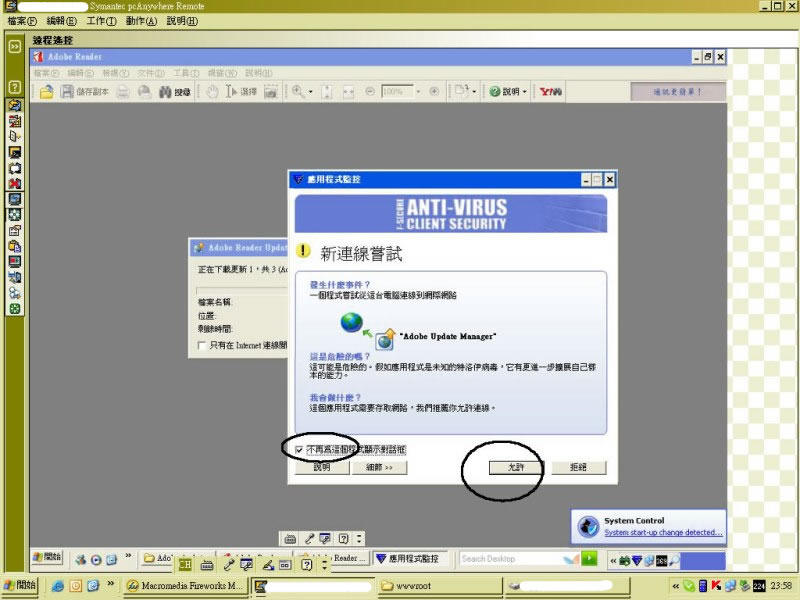Click the 允許 allow button

pyautogui.click(x=516, y=467)
